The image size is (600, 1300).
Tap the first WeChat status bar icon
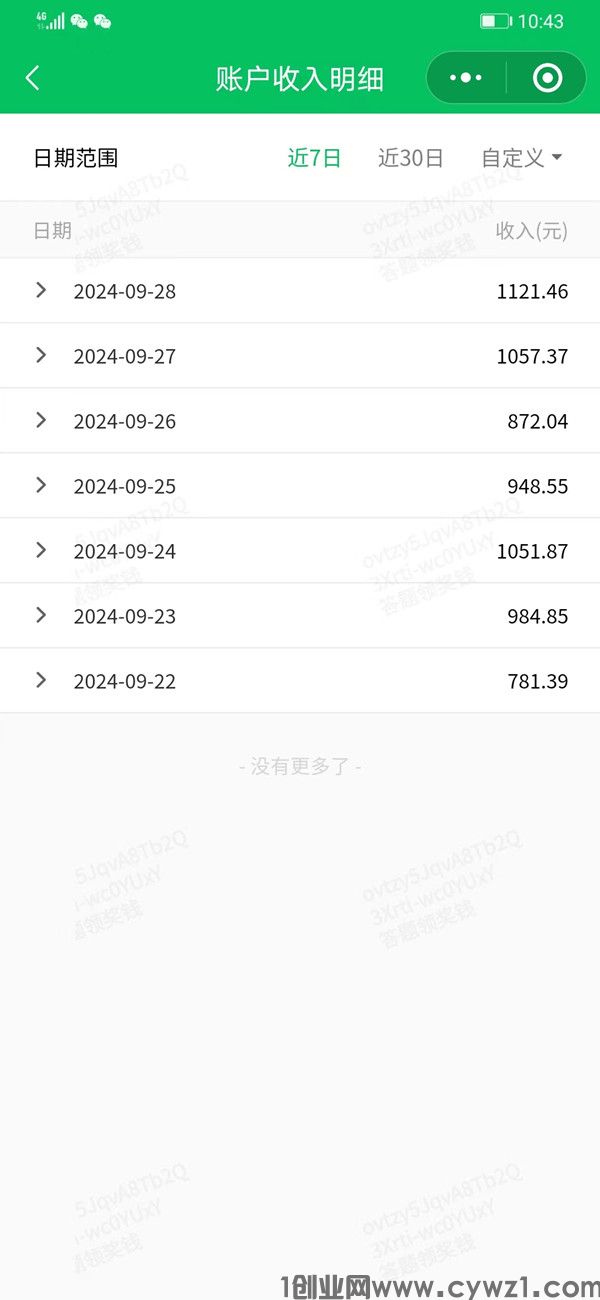coord(79,21)
